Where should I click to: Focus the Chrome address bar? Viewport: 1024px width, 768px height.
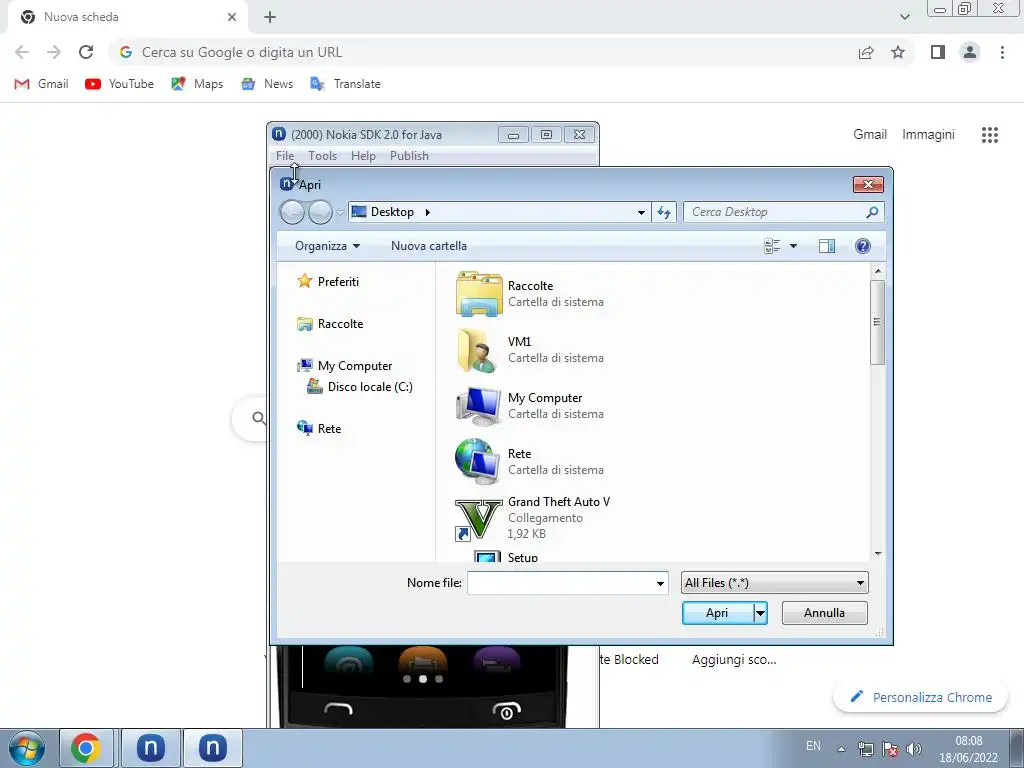[483, 52]
